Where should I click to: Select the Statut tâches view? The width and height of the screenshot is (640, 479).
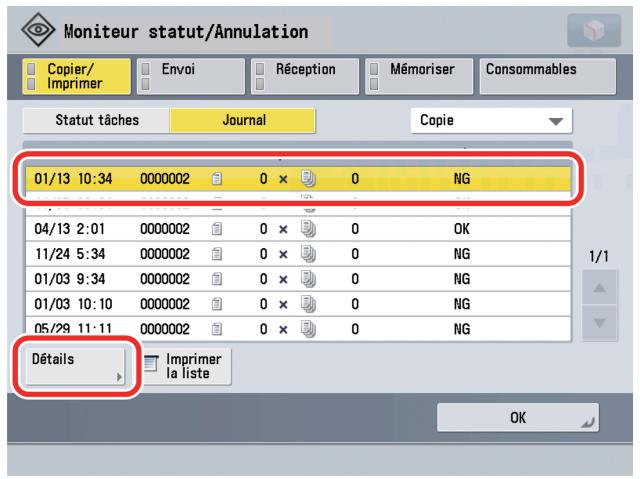pyautogui.click(x=97, y=120)
